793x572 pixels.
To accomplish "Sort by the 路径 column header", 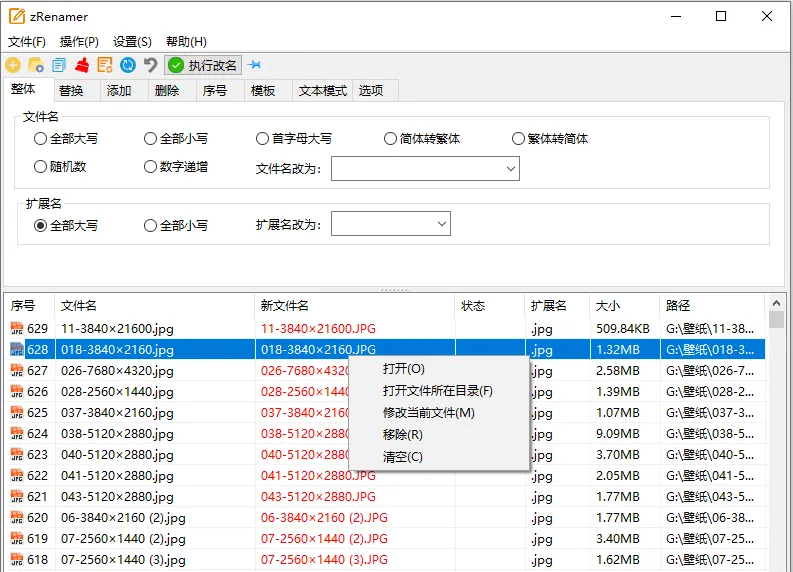I will click(x=712, y=305).
